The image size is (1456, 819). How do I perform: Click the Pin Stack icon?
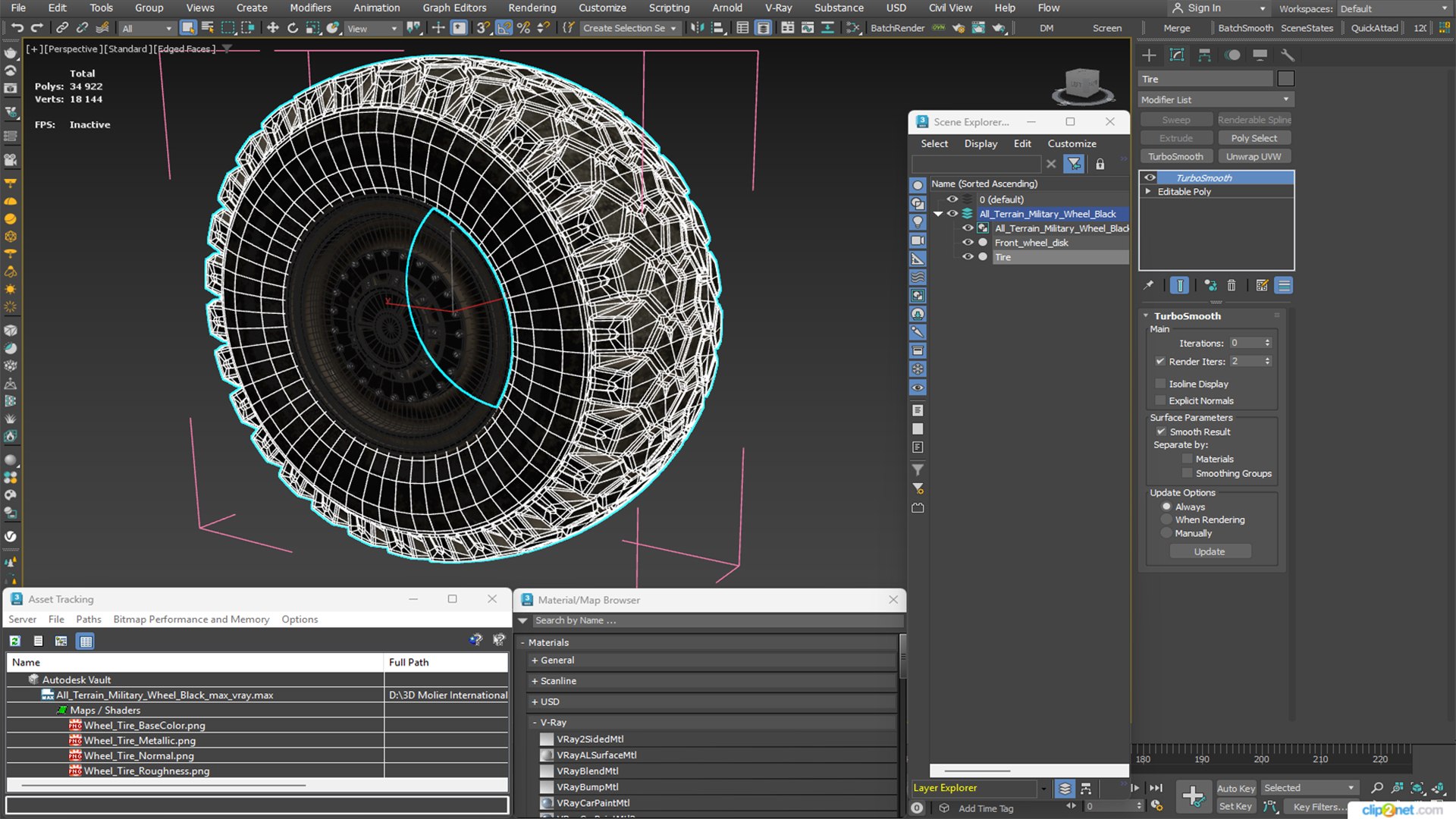[x=1149, y=285]
